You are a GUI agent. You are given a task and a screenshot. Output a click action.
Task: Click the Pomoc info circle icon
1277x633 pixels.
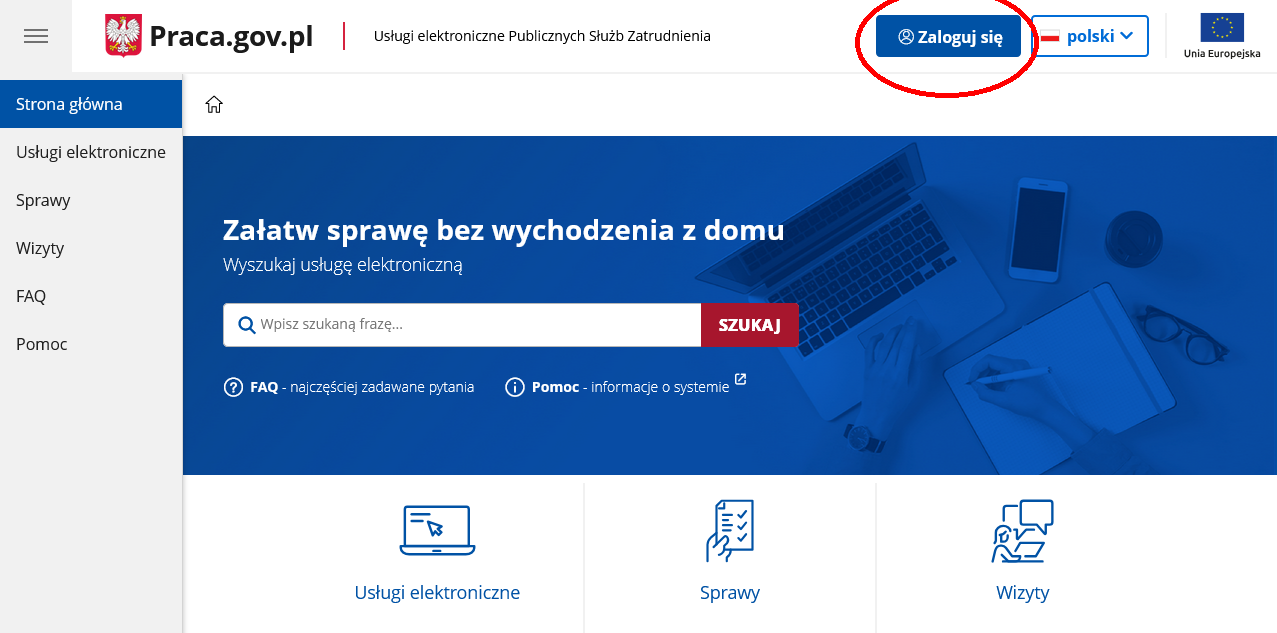(x=515, y=387)
